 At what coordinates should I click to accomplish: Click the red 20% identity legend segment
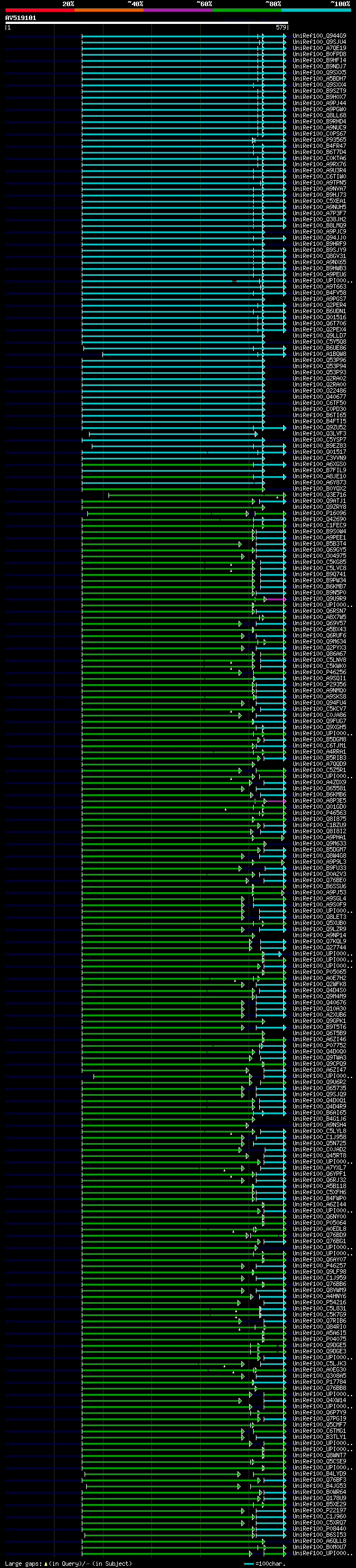(39, 10)
